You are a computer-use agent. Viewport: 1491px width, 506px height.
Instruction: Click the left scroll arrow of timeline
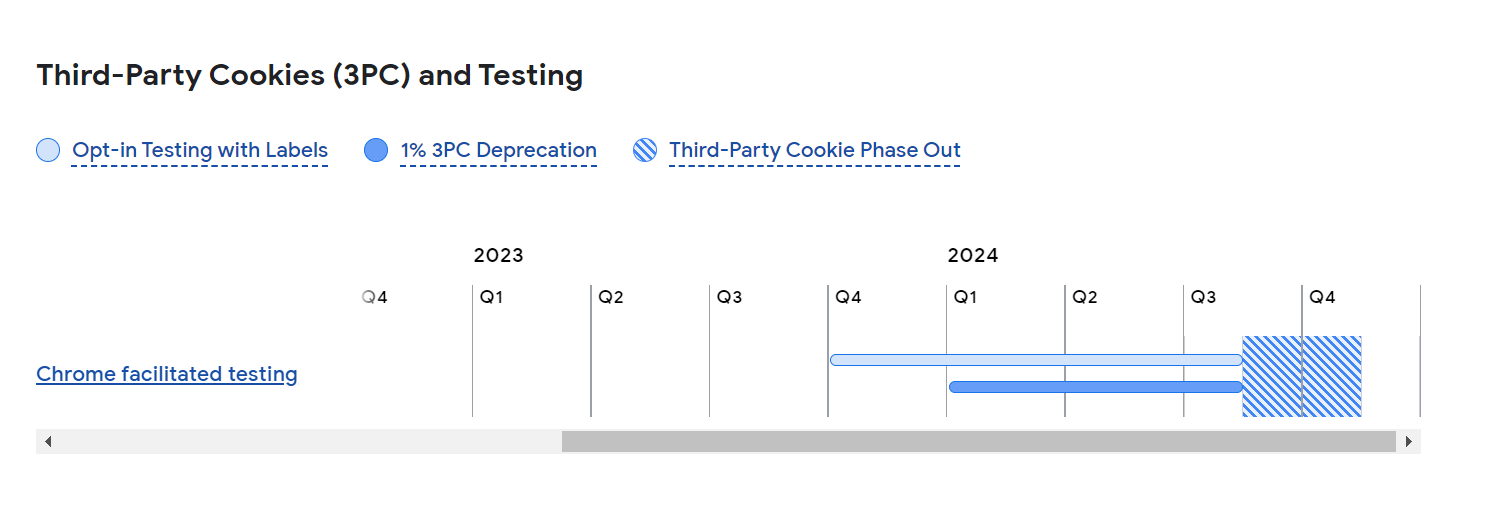click(47, 442)
